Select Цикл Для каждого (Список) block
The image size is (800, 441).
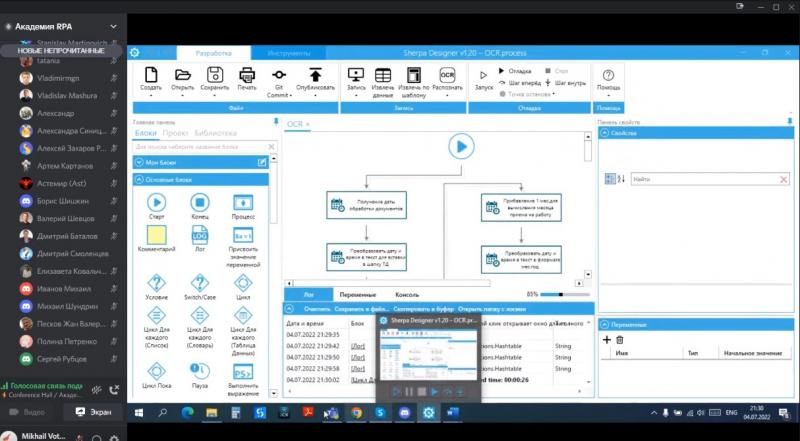tap(156, 315)
